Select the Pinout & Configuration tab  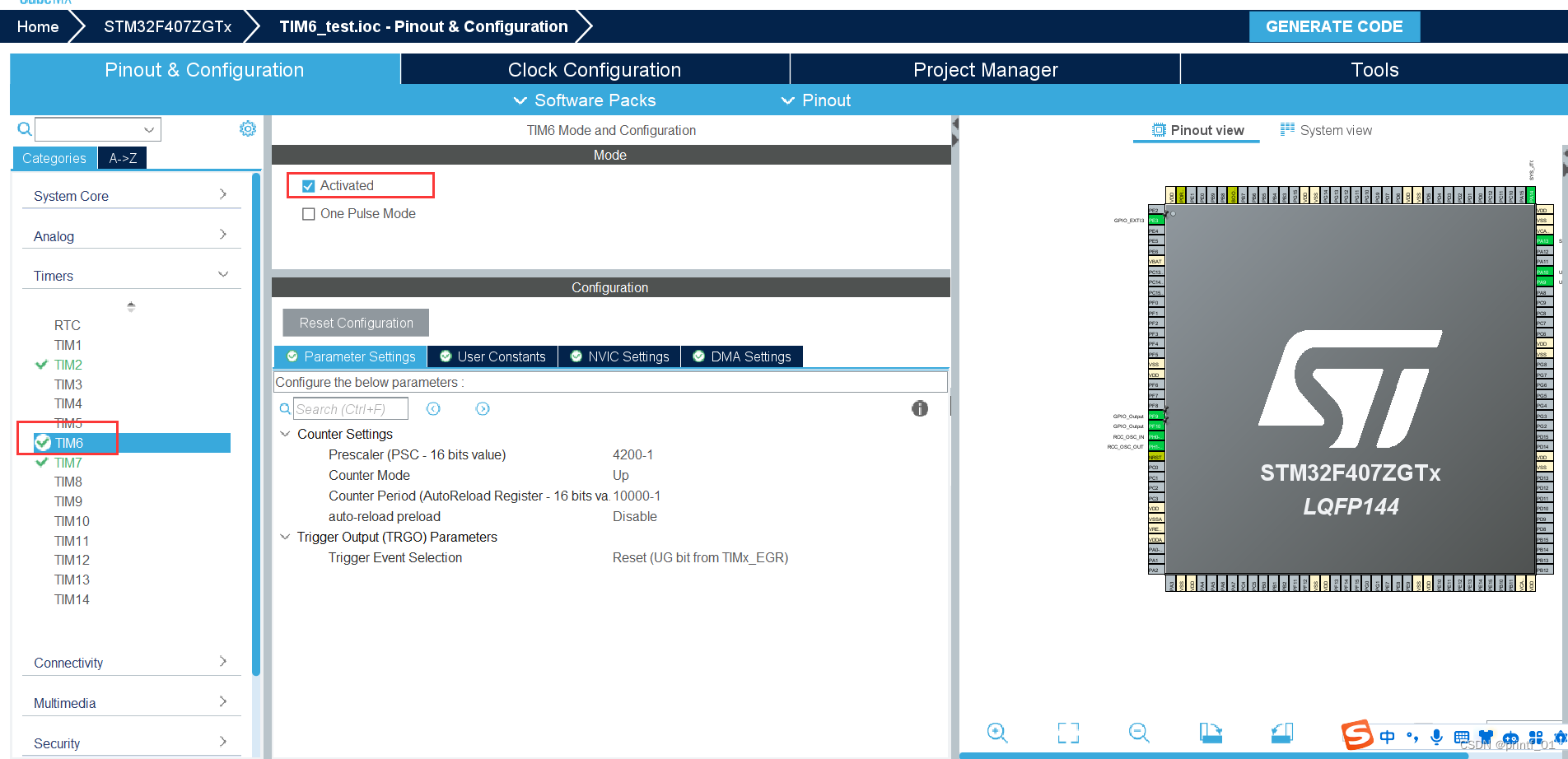(x=204, y=70)
